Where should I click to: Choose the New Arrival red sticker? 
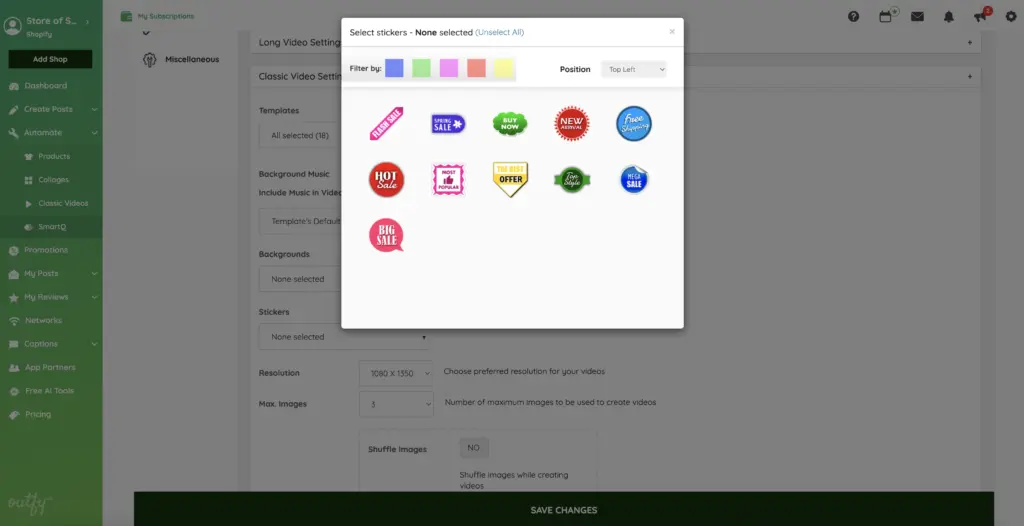tap(572, 124)
